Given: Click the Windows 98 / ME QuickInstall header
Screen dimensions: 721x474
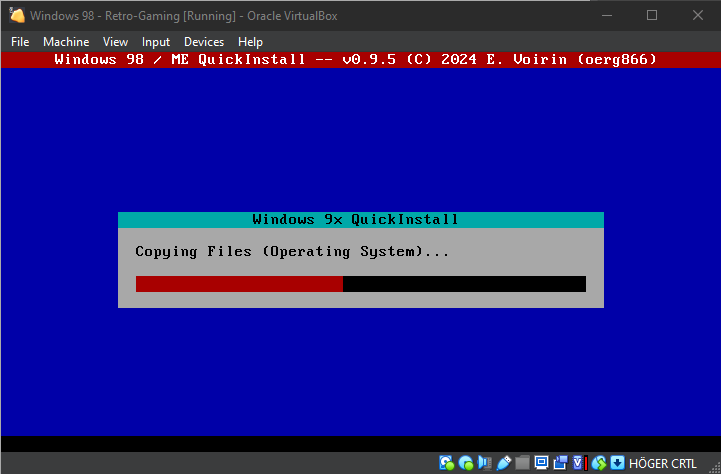Looking at the screenshot, I should (x=355, y=59).
